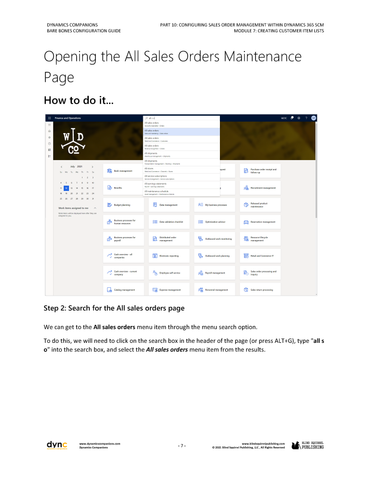371x480 pixels.
Task: Open the Budget planning workspace tile
Action: pos(124,205)
